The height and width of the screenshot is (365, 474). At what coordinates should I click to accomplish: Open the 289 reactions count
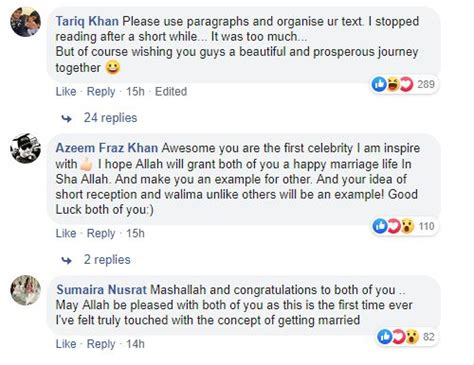pos(426,84)
